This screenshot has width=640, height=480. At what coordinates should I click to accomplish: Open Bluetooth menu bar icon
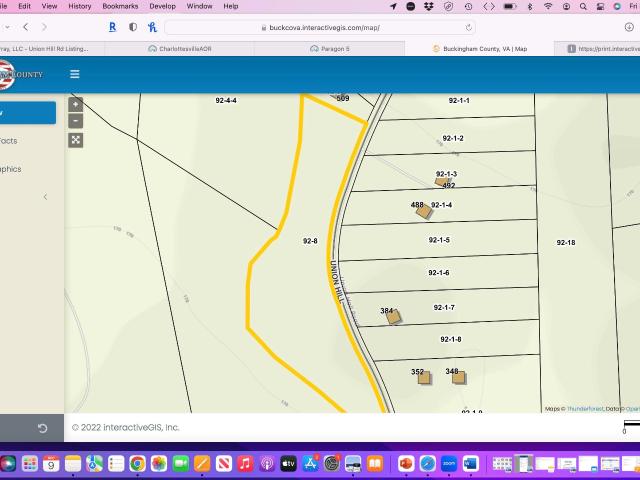point(530,6)
